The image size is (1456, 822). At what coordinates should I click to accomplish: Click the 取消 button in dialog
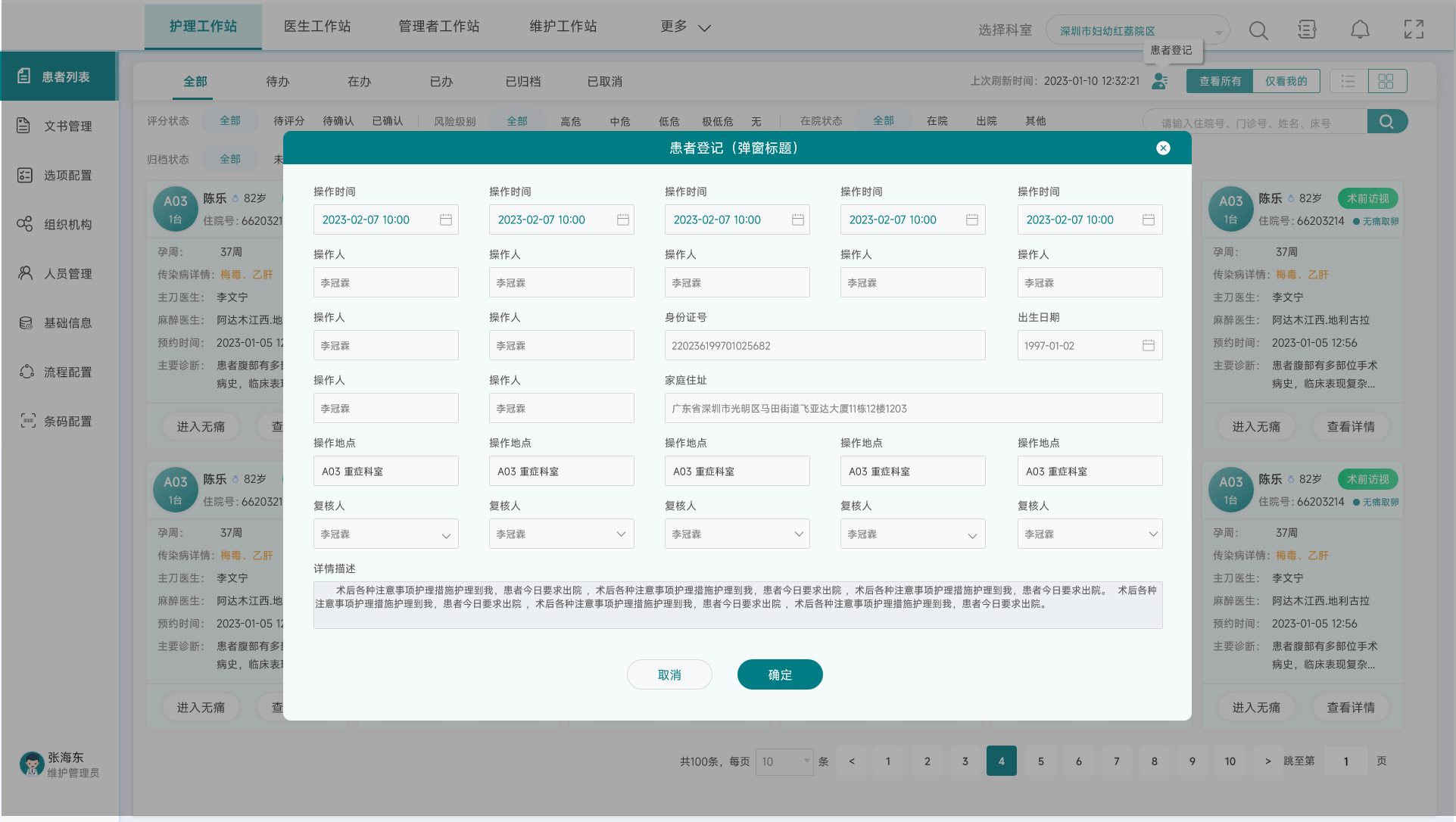coord(669,674)
